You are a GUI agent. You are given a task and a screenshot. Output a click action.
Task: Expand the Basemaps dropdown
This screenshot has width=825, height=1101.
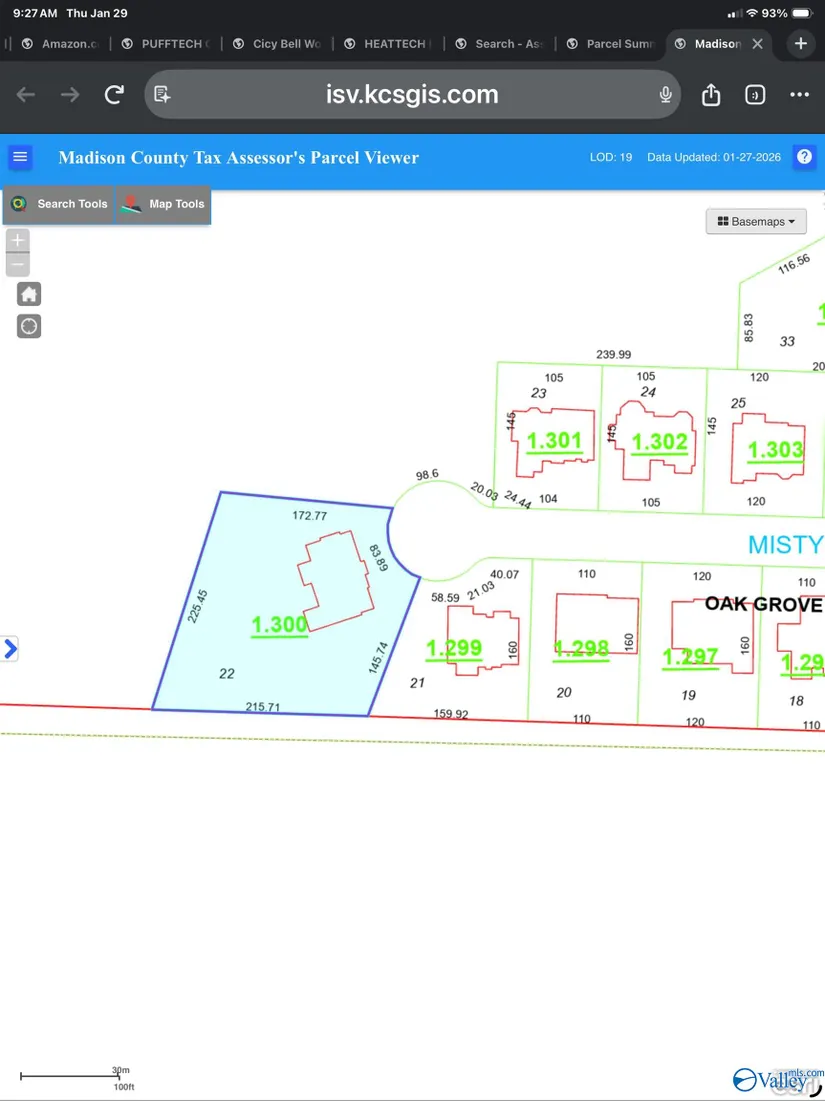pos(756,222)
